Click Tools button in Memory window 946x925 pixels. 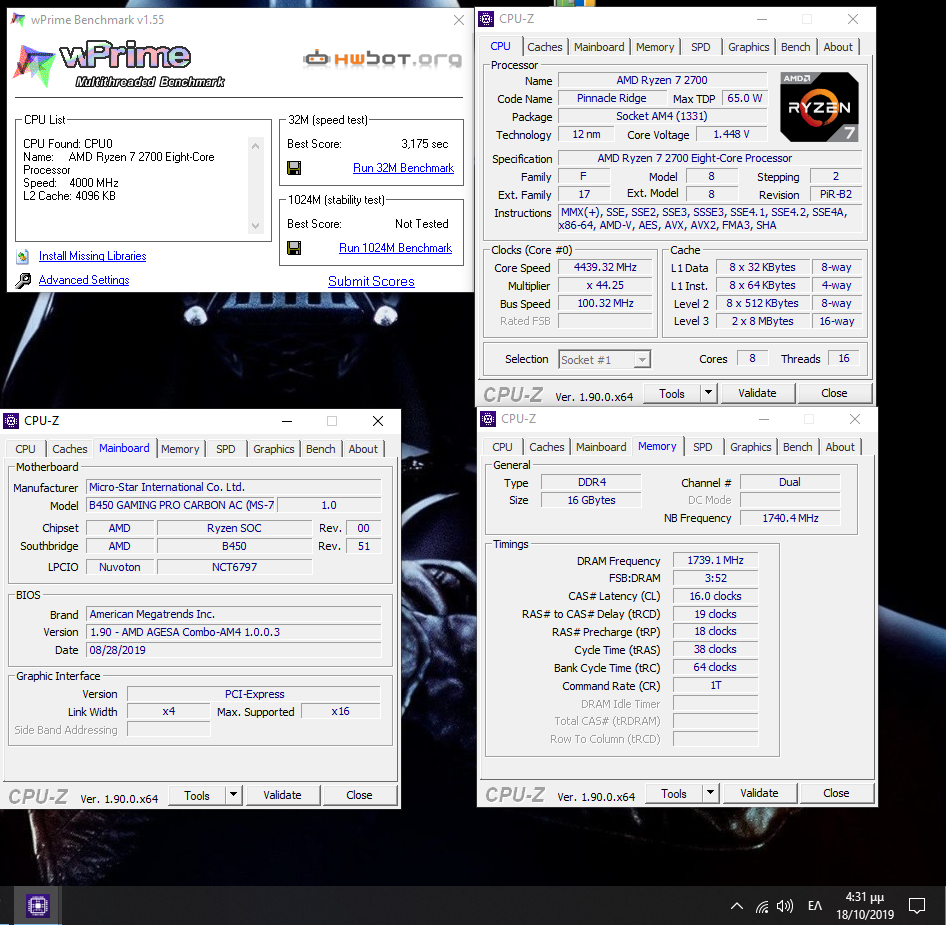[x=673, y=793]
